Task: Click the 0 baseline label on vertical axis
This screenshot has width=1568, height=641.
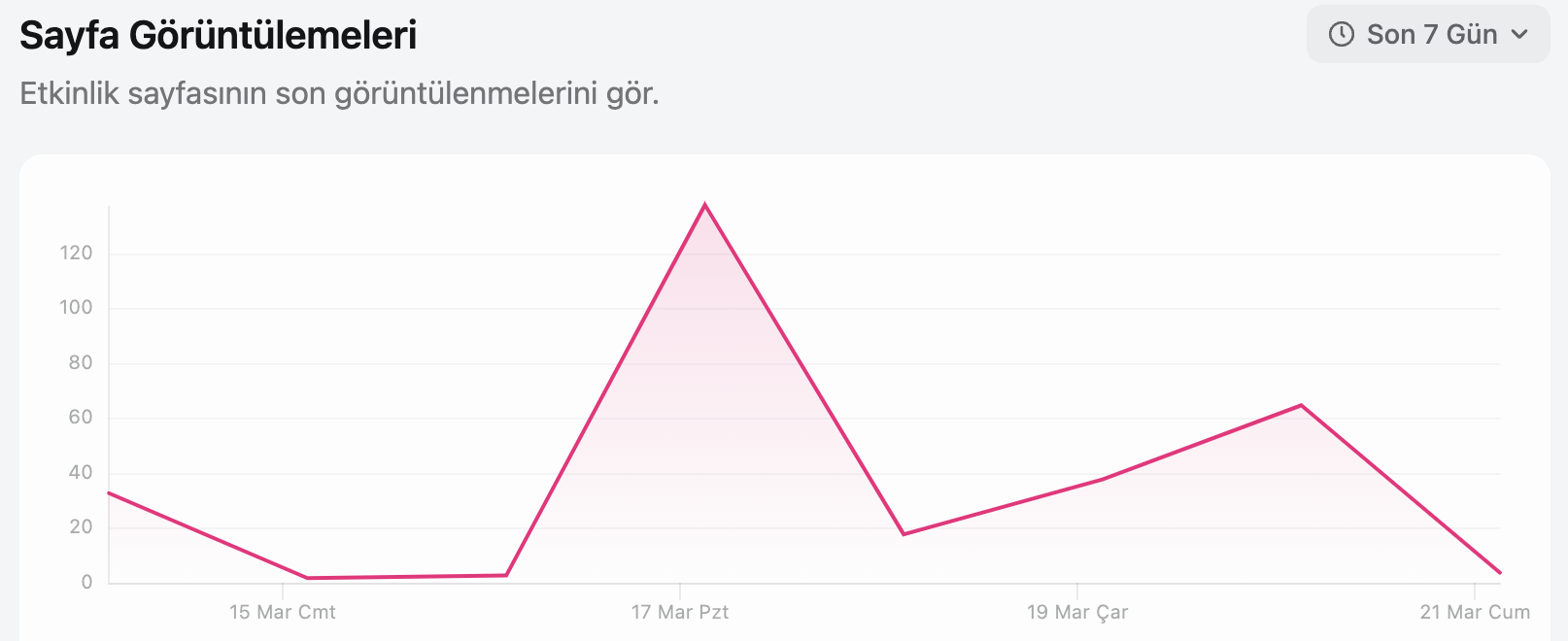Action: (x=87, y=582)
